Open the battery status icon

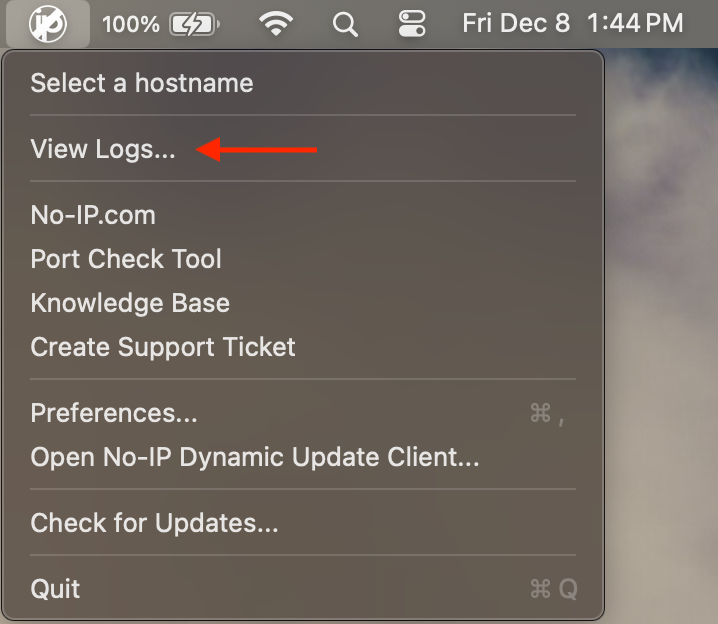coord(194,24)
